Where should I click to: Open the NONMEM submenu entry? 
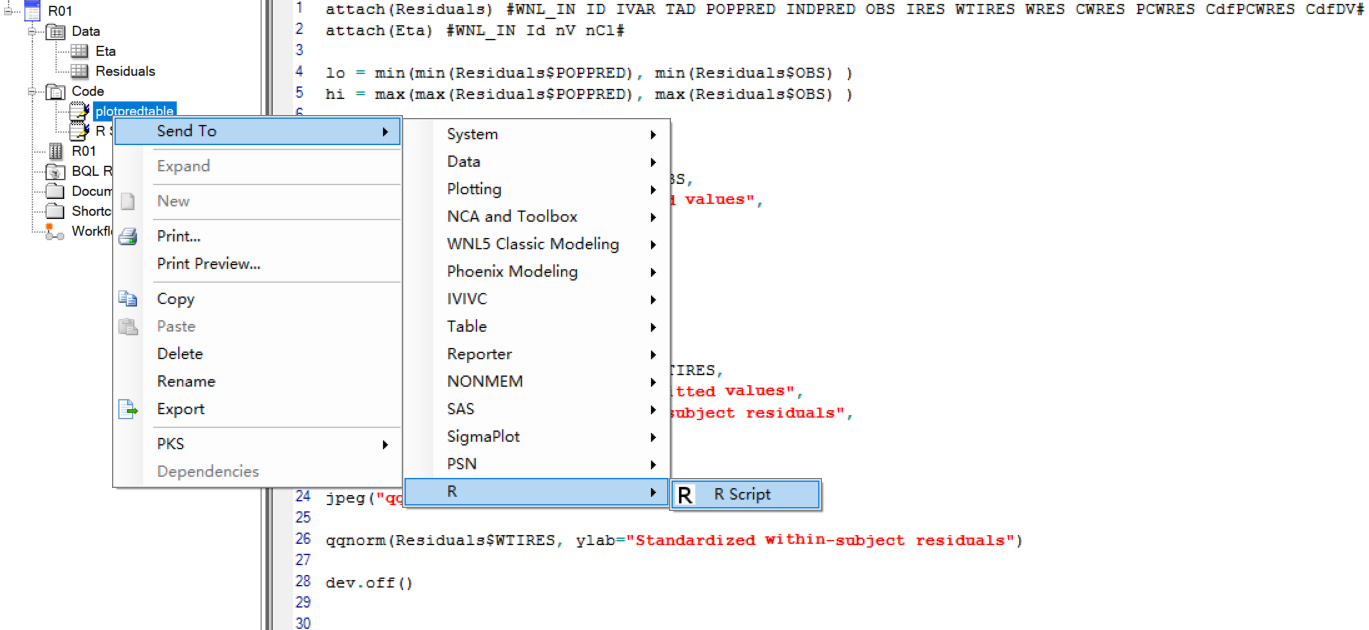[537, 382]
